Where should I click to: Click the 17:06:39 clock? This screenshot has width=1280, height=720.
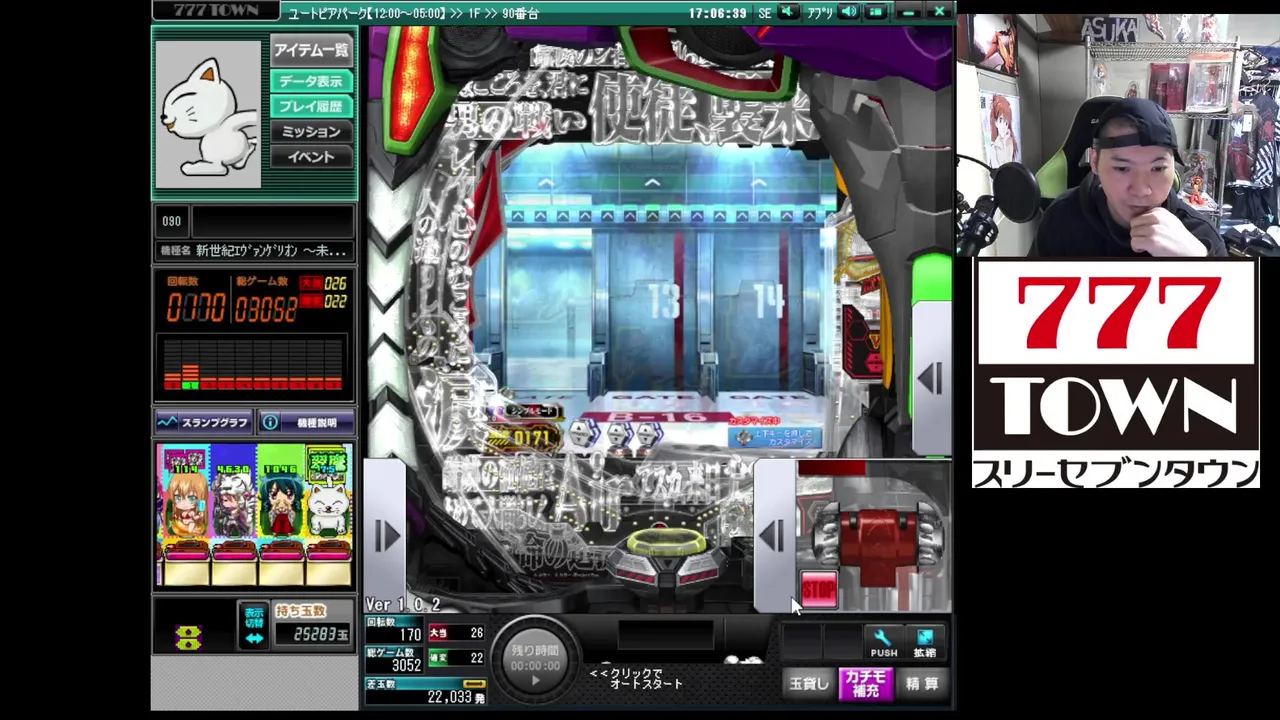(x=717, y=13)
